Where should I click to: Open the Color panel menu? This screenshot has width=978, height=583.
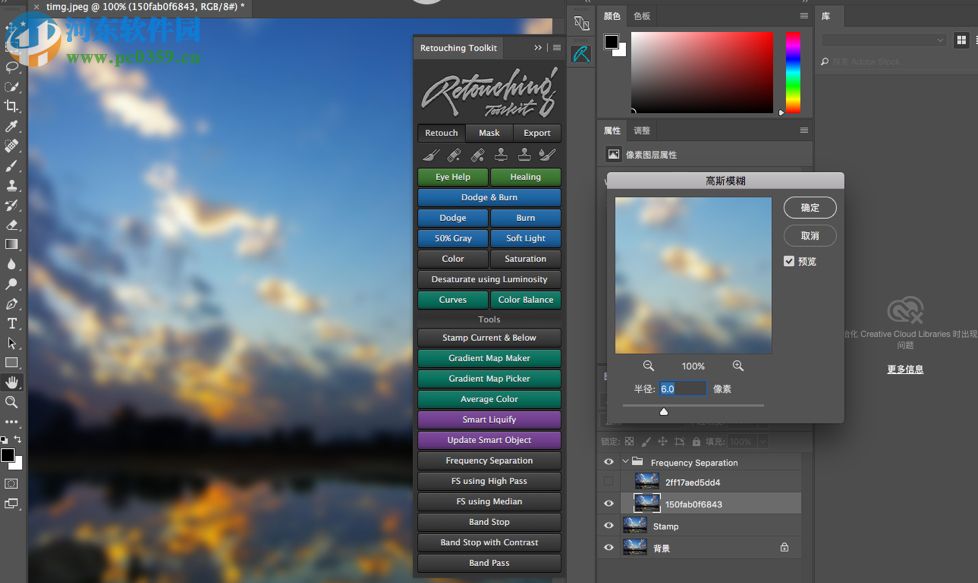[803, 16]
